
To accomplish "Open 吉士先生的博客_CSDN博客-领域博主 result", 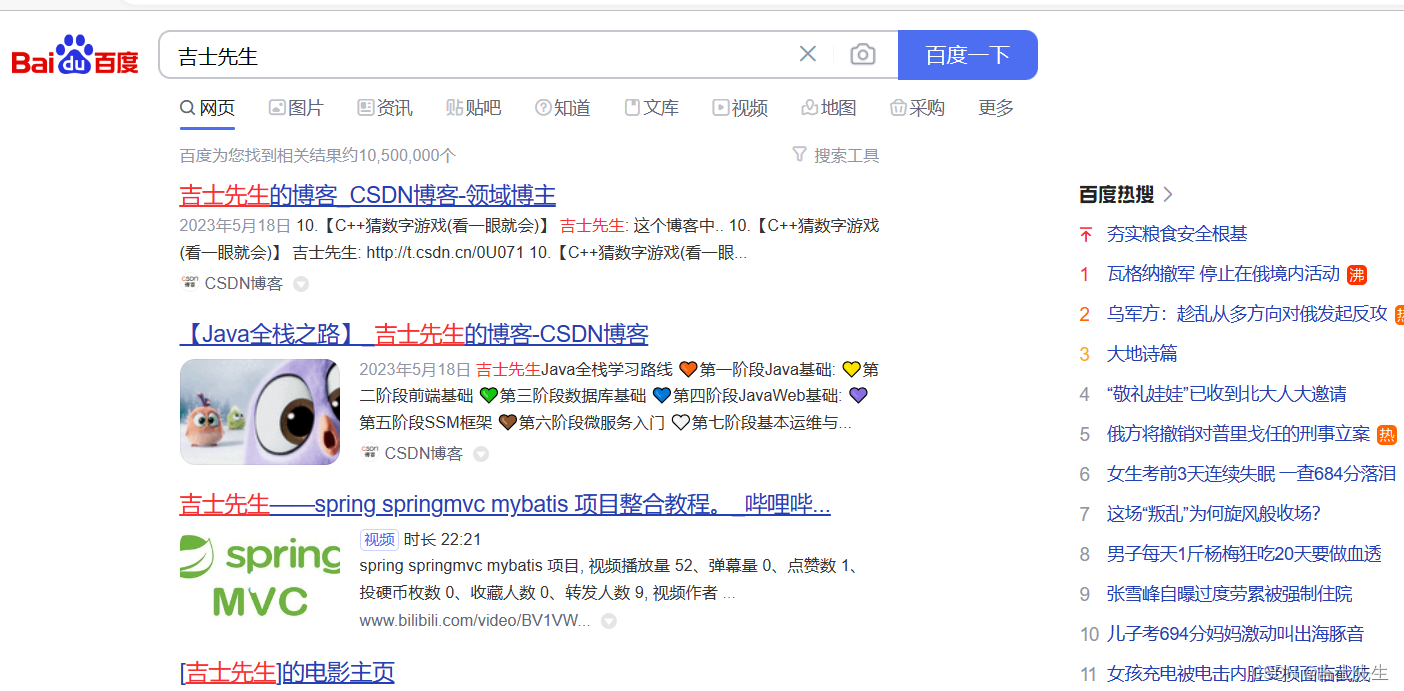I will pyautogui.click(x=368, y=195).
